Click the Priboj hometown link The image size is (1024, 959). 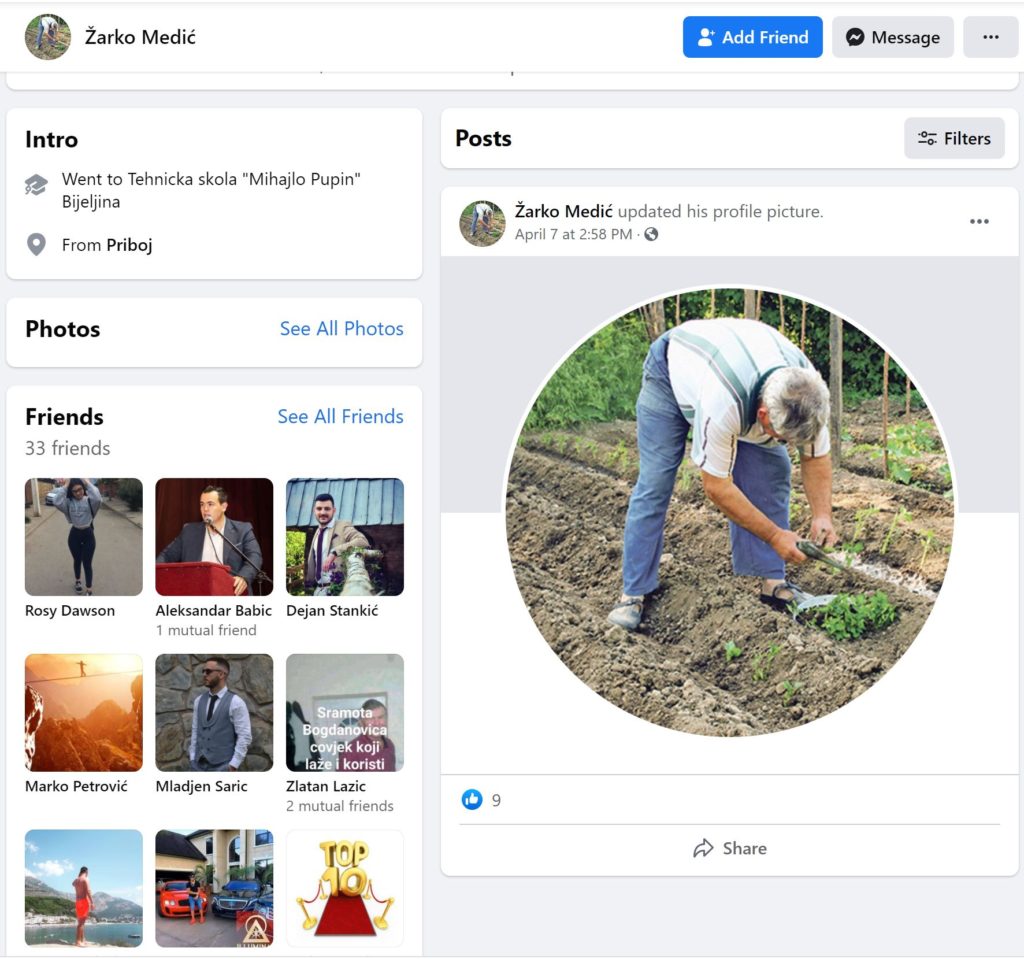pyautogui.click(x=129, y=245)
